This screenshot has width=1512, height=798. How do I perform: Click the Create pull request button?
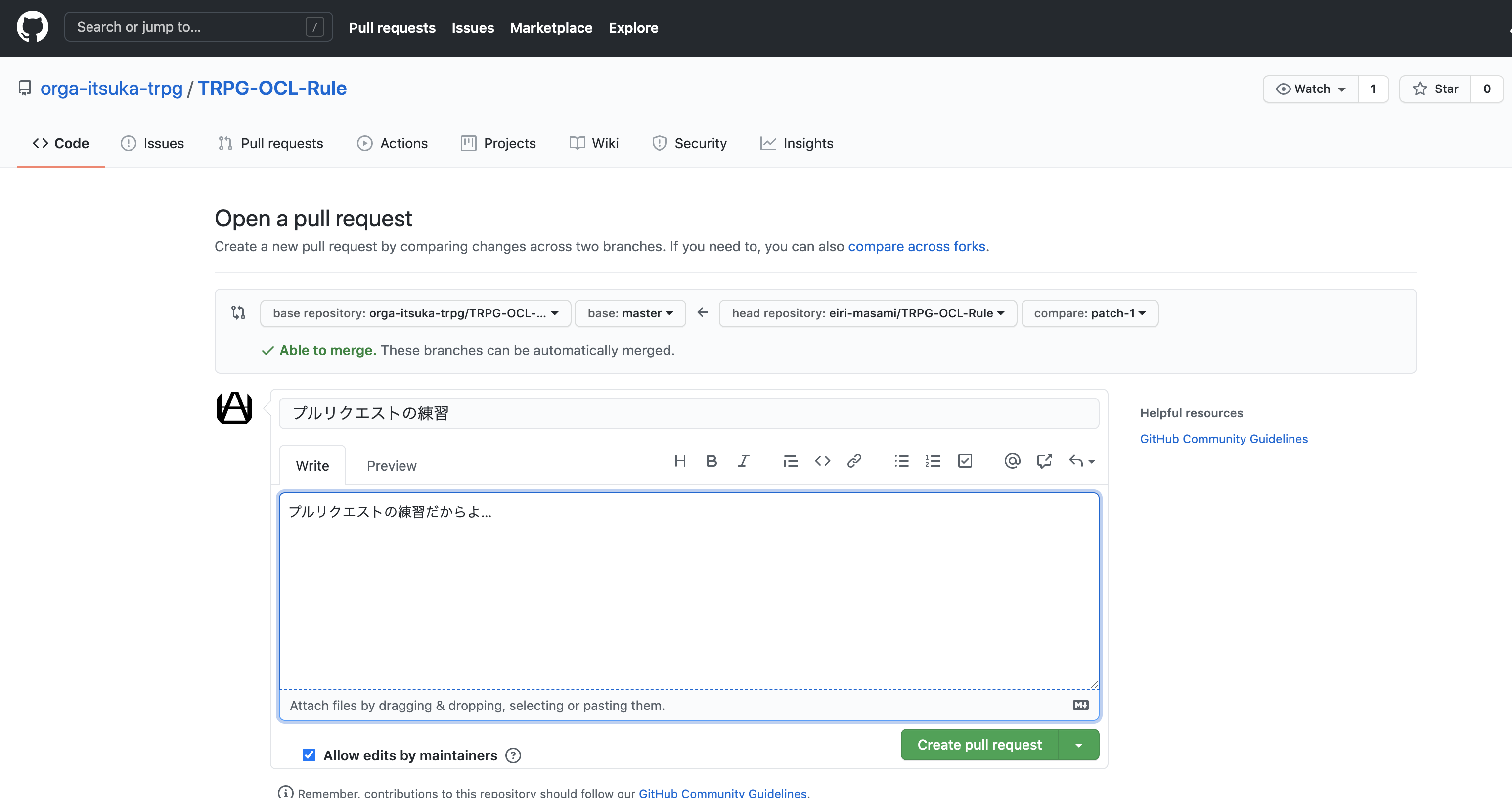click(979, 745)
